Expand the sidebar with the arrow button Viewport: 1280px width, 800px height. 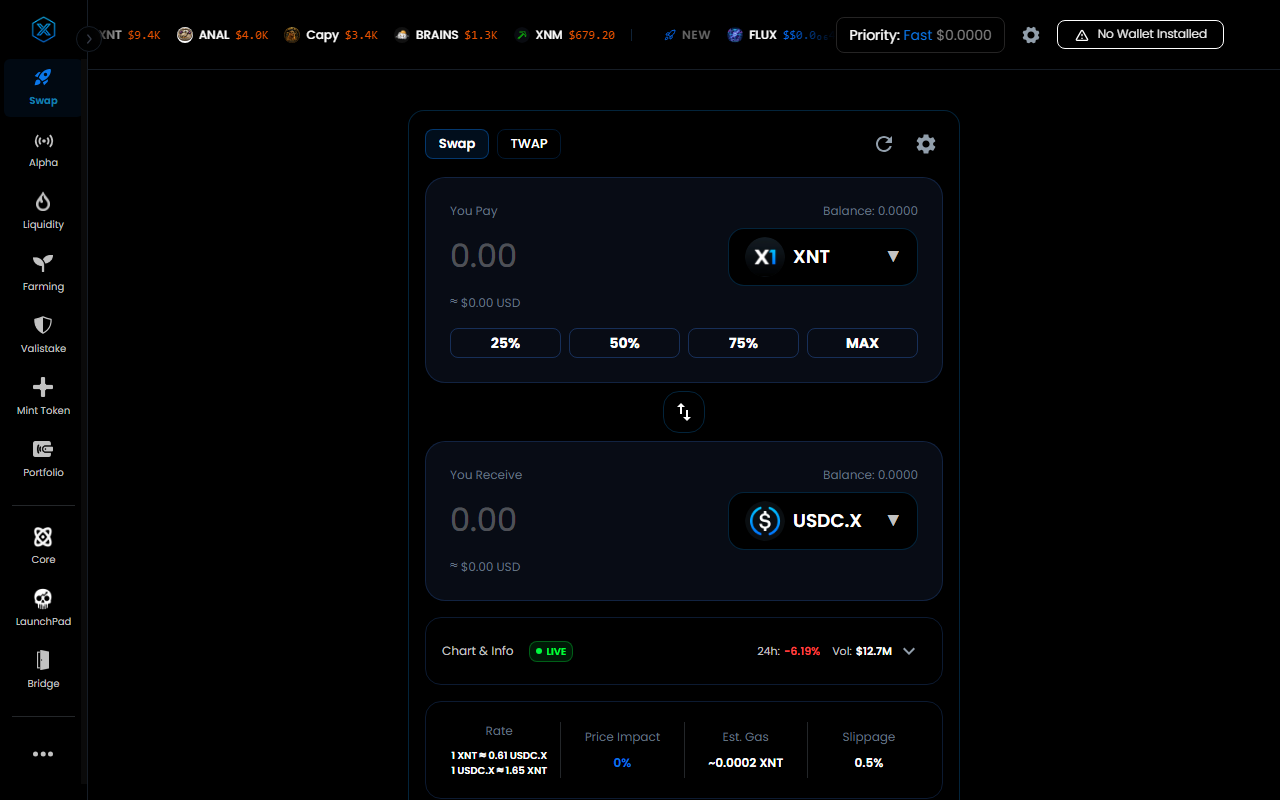click(88, 39)
